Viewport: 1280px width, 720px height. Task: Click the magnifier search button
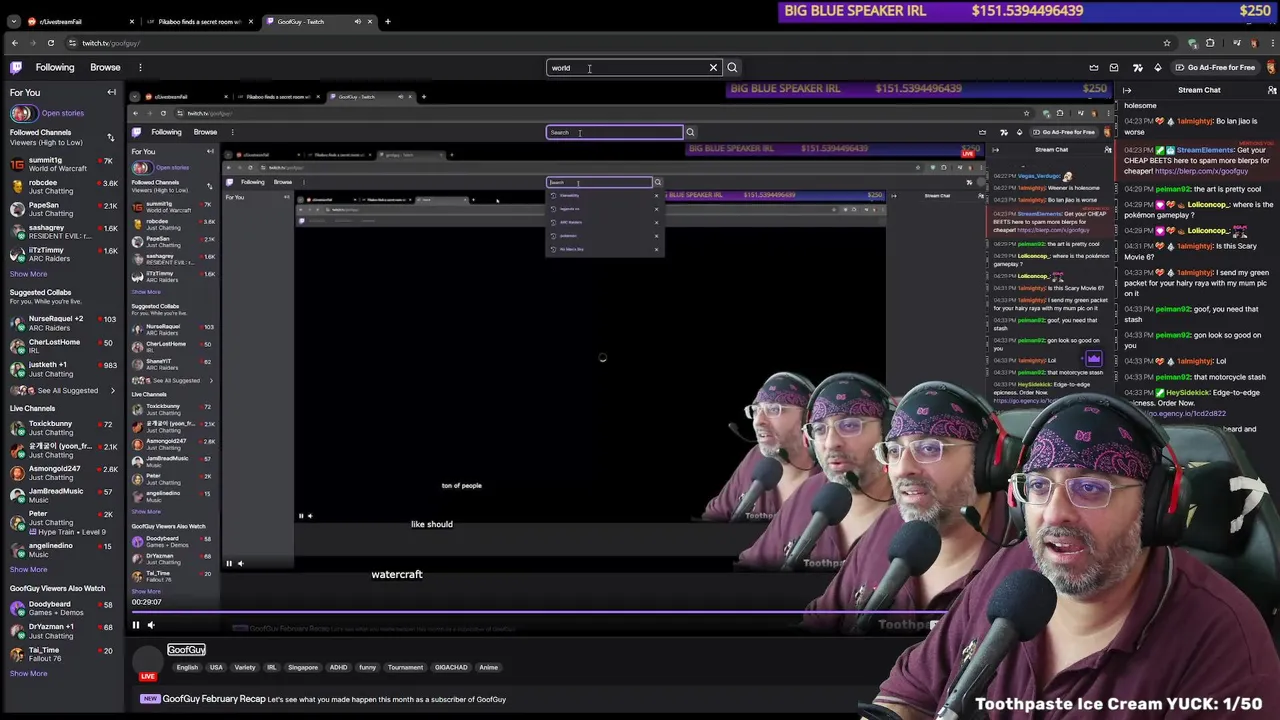coord(732,68)
